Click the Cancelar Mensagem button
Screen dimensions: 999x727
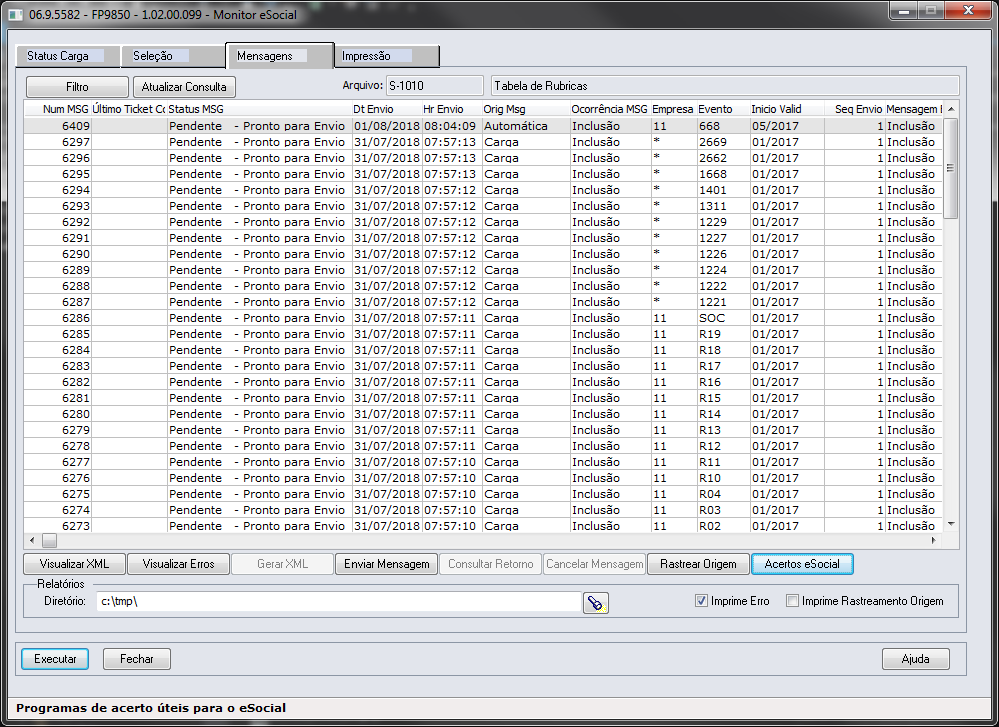[x=594, y=564]
